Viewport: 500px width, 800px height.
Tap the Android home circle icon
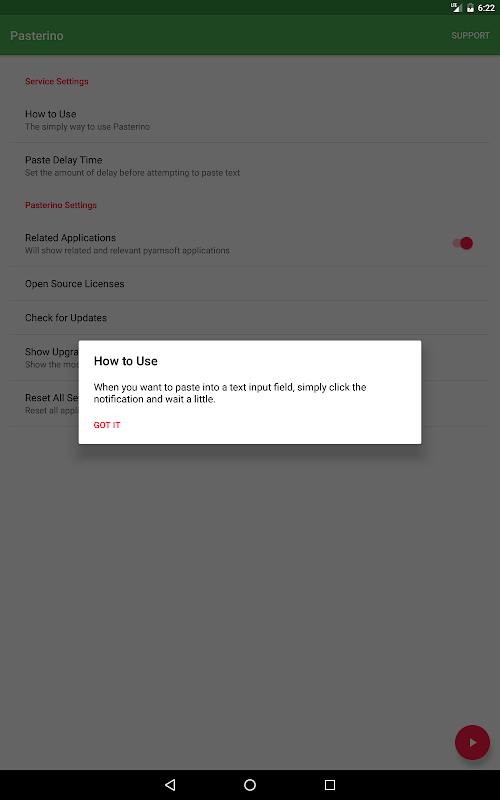pyautogui.click(x=250, y=785)
